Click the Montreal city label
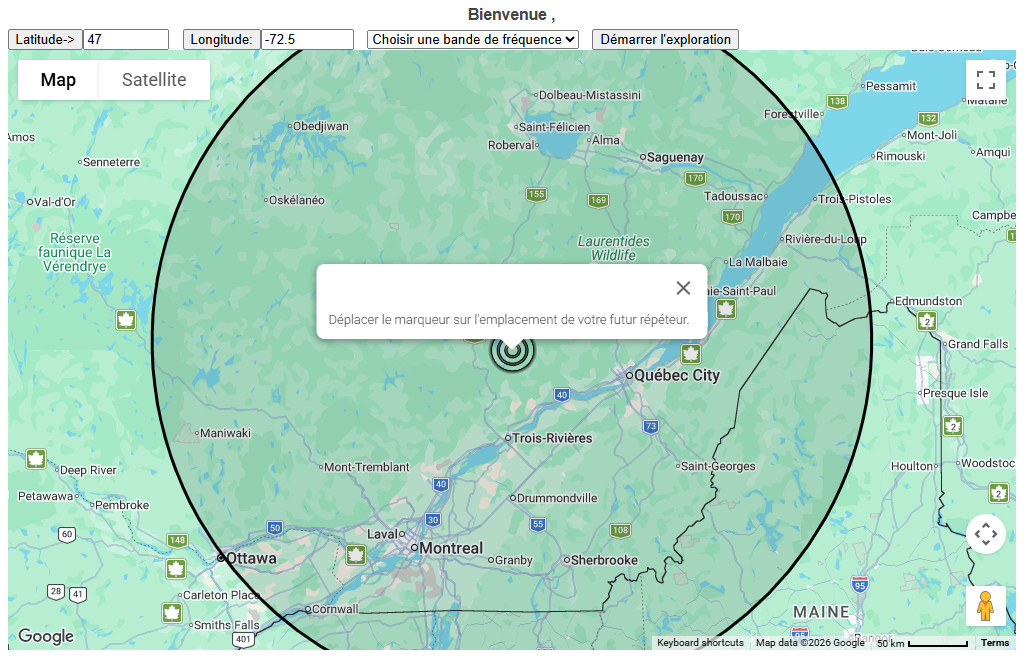 click(451, 548)
